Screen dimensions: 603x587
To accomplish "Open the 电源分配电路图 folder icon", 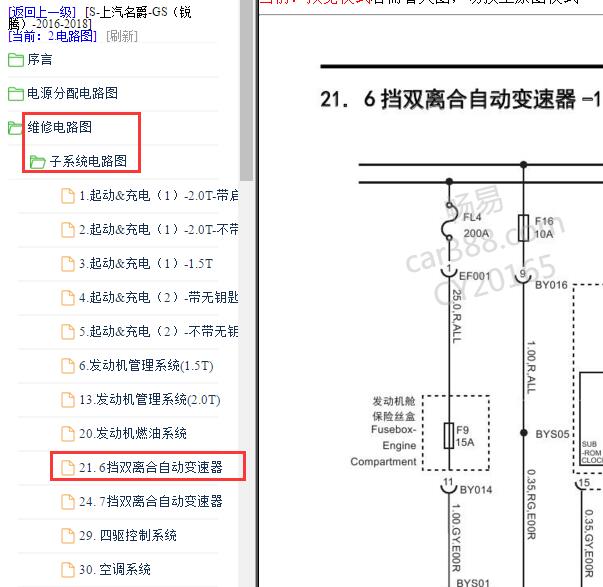I will point(16,93).
